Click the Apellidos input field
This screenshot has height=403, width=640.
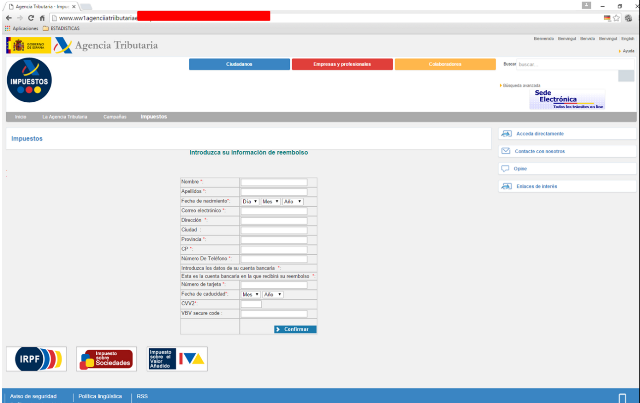point(274,191)
